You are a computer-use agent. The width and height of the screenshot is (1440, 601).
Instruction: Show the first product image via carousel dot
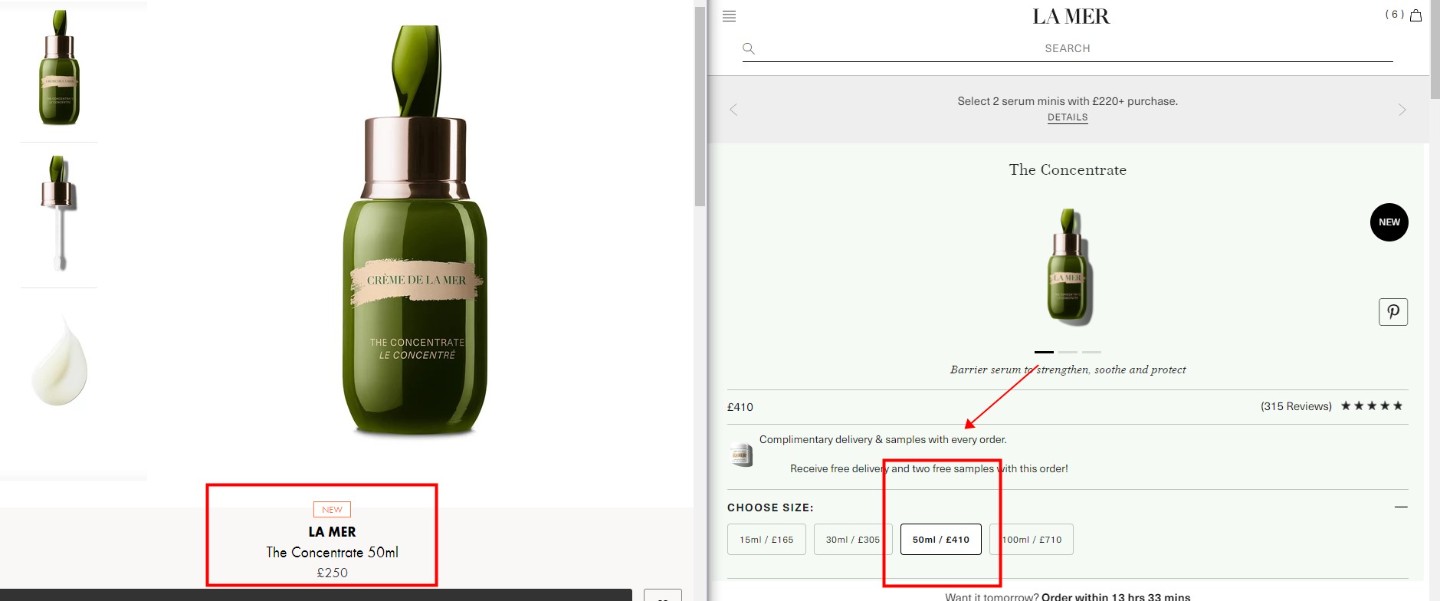click(x=1044, y=352)
